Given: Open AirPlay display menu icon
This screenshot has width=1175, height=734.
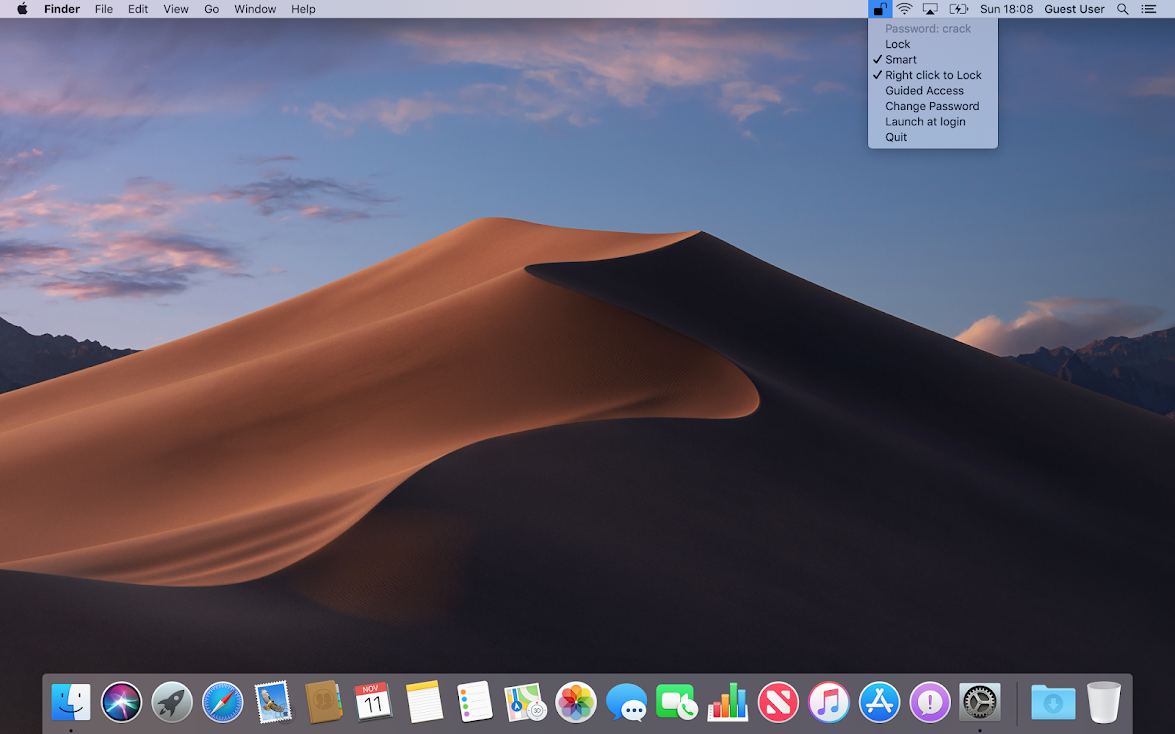Looking at the screenshot, I should click(x=930, y=9).
